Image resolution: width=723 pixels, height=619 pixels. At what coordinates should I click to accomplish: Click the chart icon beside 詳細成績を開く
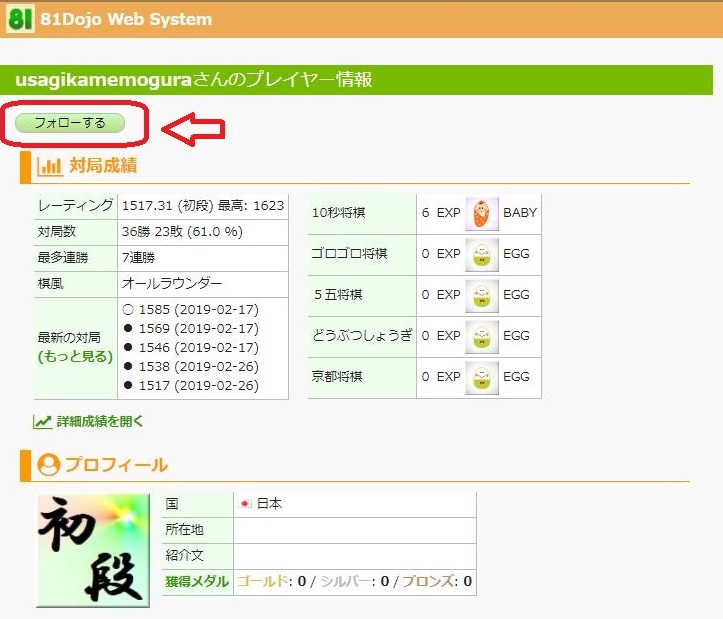click(42, 422)
